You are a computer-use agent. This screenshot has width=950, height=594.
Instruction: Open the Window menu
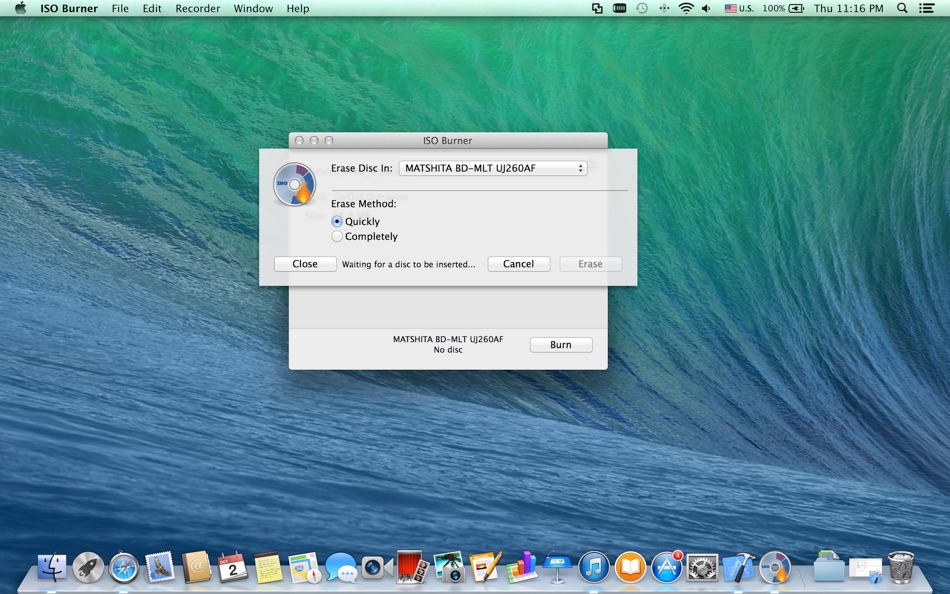click(x=253, y=8)
